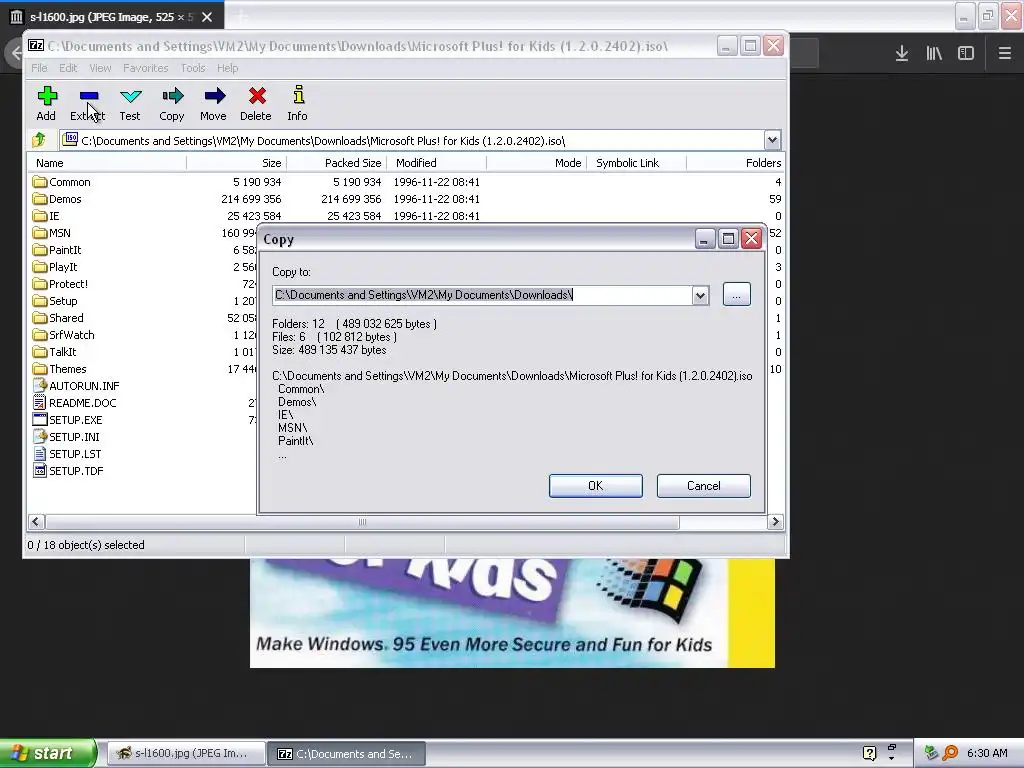The height and width of the screenshot is (768, 1024).
Task: Open the Tools menu
Action: tap(193, 68)
